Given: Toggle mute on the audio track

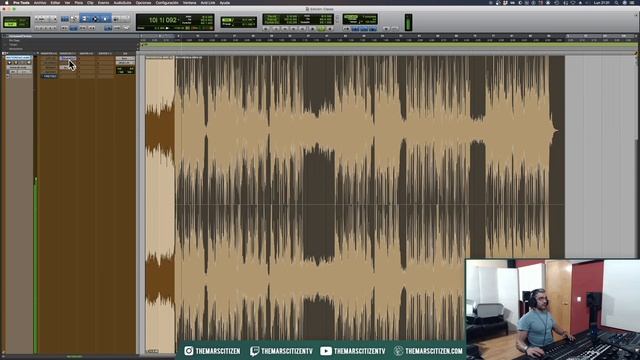Looking at the screenshot, I should coord(29,62).
